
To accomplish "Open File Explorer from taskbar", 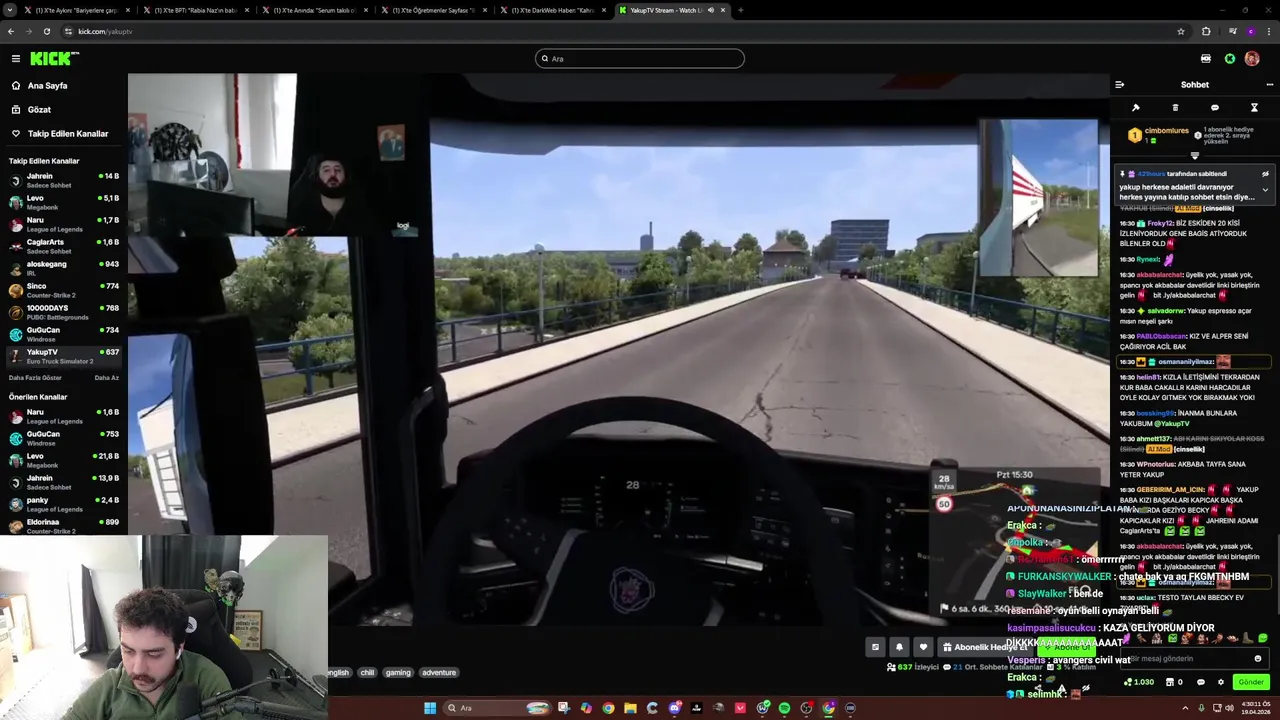I will tap(630, 708).
